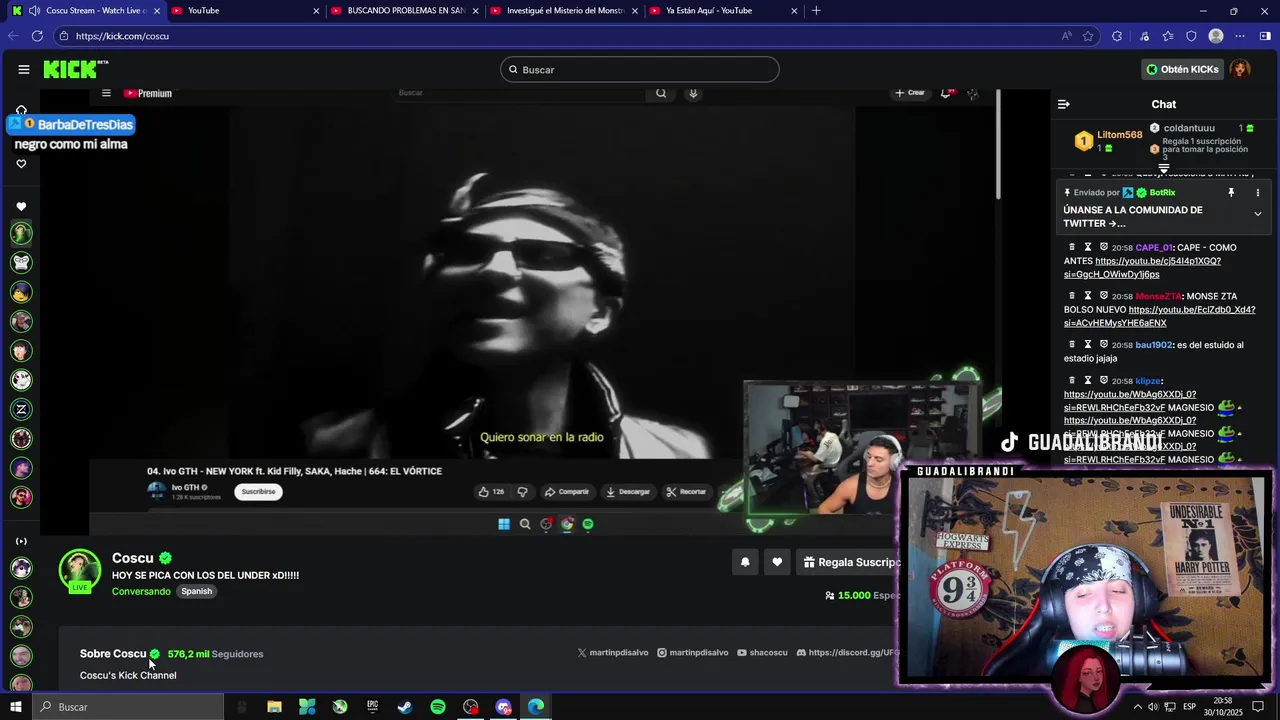Timeout MonseZTA using the hourglass icon
The width and height of the screenshot is (1280, 720).
[x=1088, y=296]
